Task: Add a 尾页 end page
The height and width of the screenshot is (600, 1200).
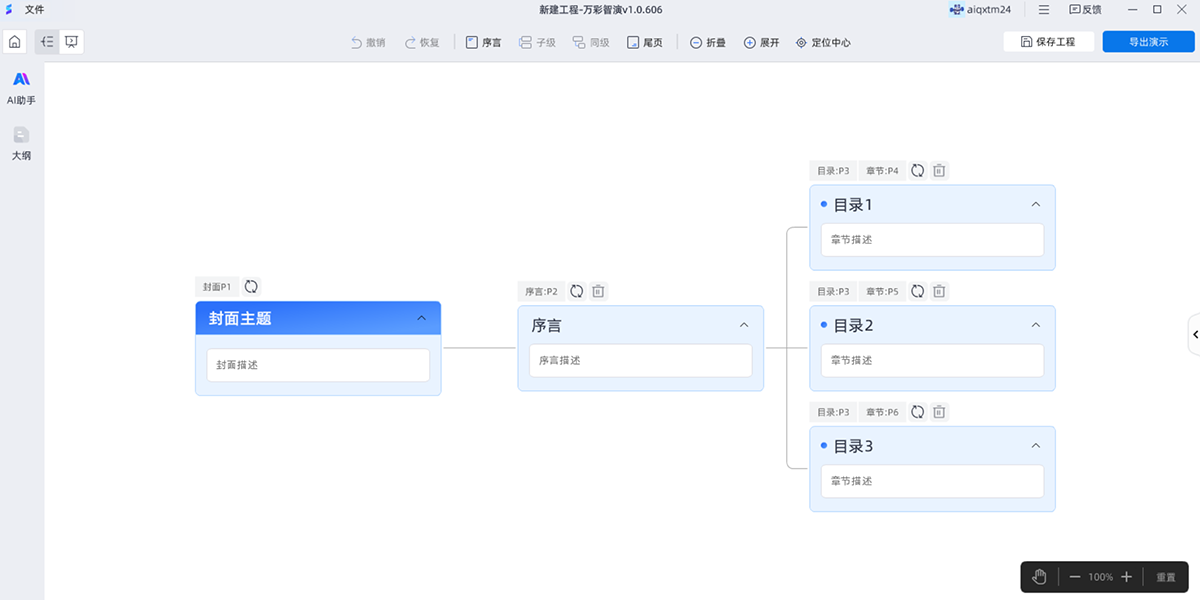Action: coord(645,43)
